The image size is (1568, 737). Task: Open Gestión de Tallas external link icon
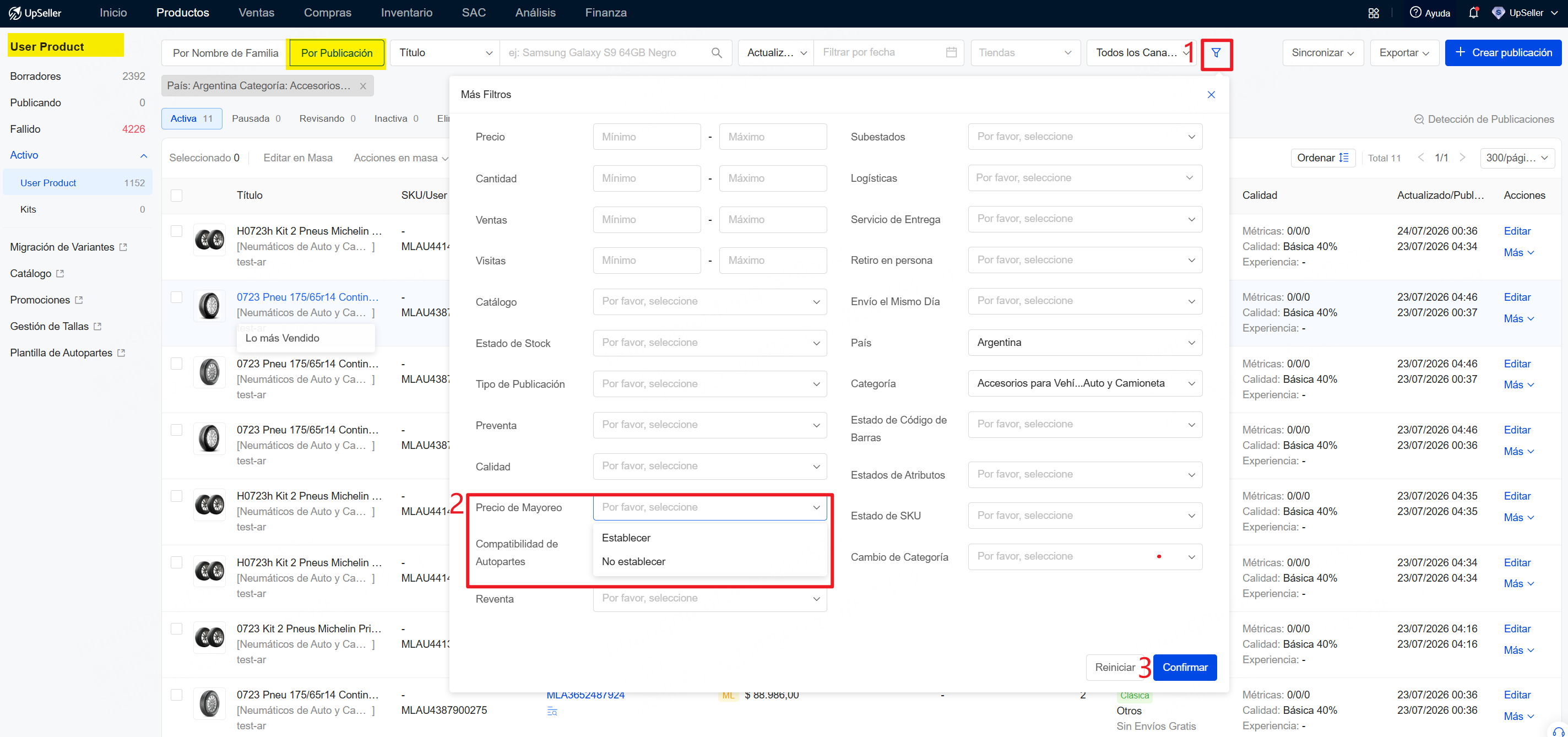(x=97, y=327)
